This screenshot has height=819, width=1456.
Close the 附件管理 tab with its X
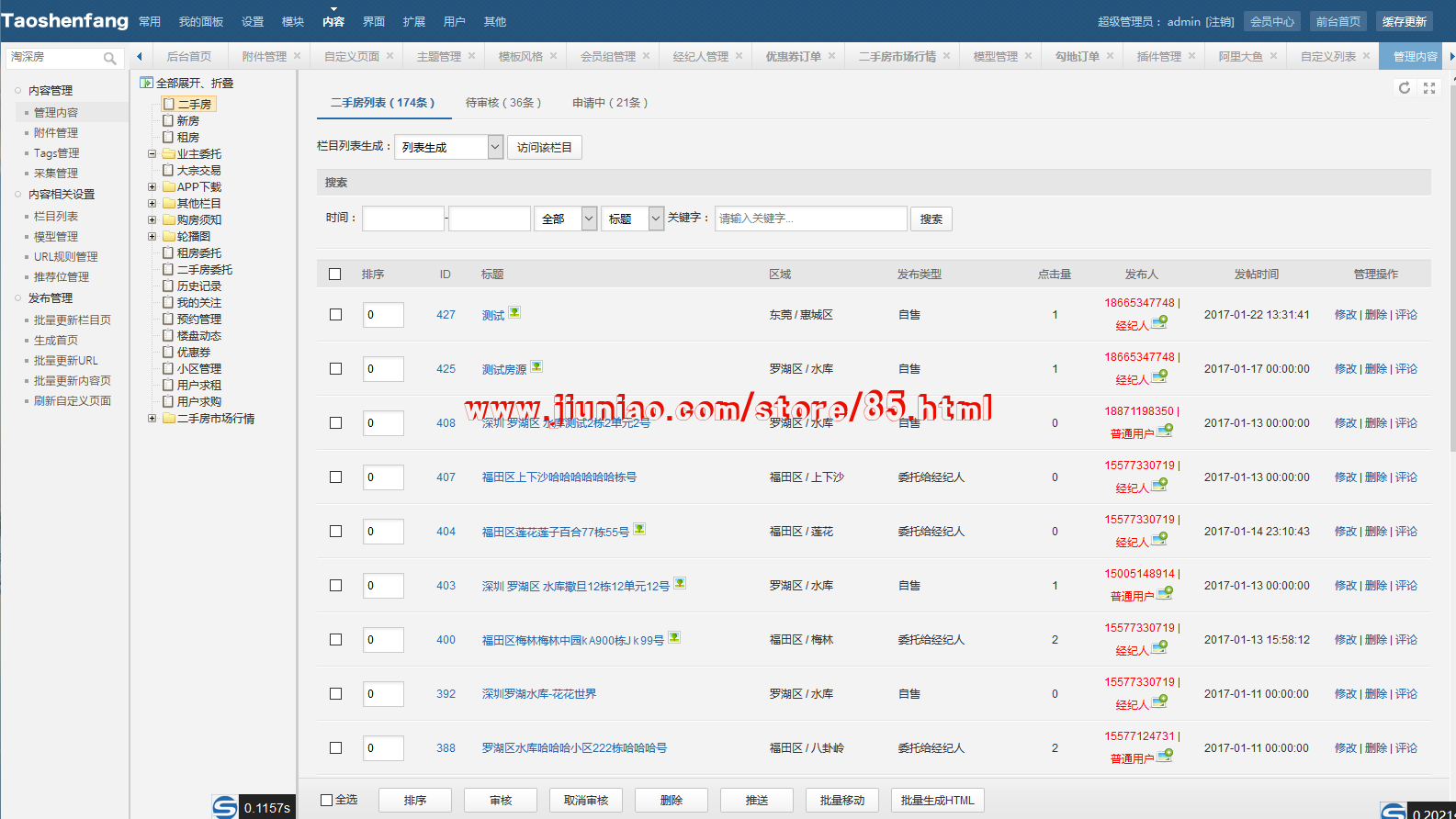[x=298, y=56]
